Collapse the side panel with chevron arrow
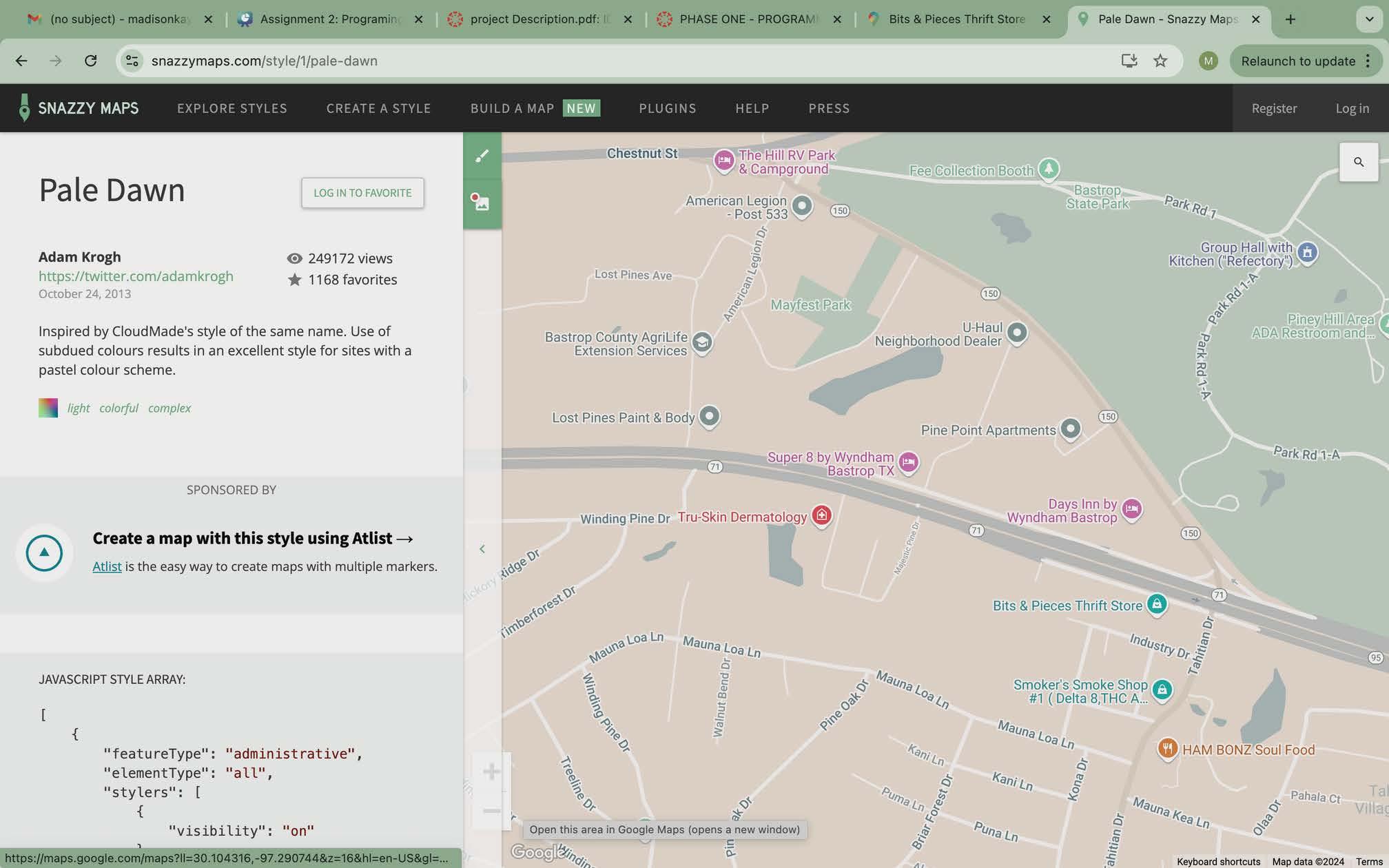 coord(482,549)
